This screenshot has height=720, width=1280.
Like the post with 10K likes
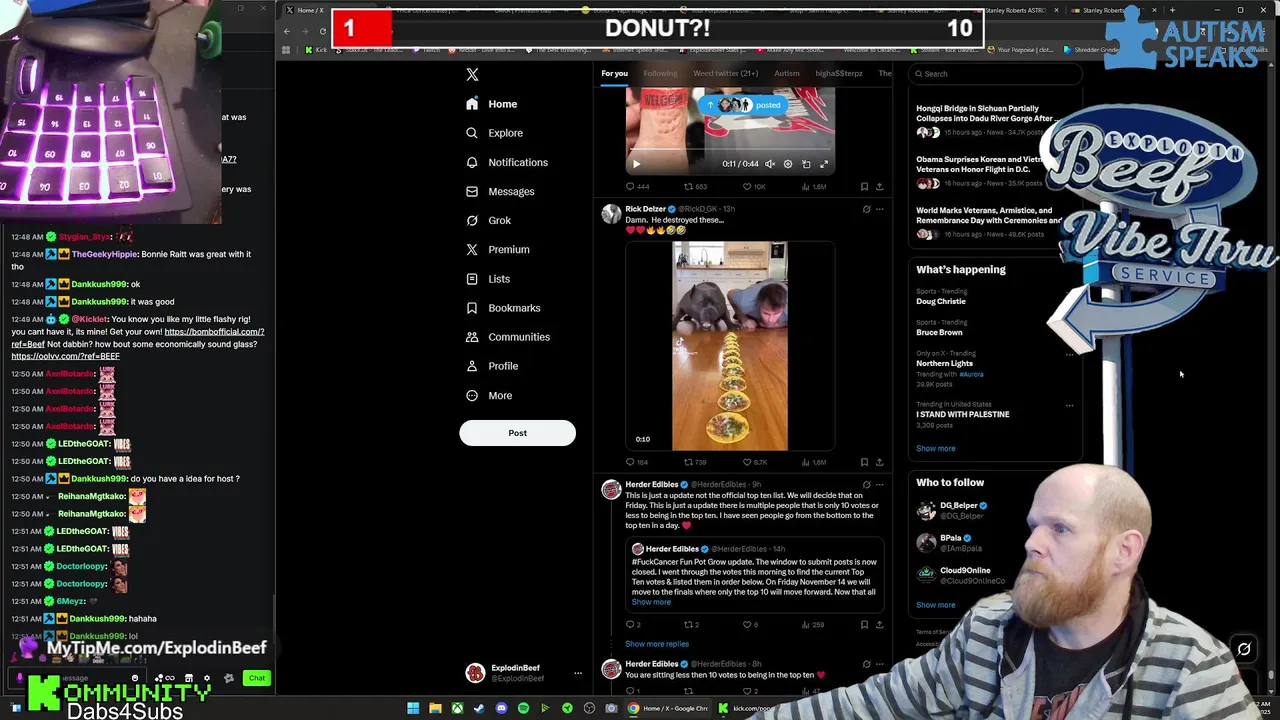point(755,186)
